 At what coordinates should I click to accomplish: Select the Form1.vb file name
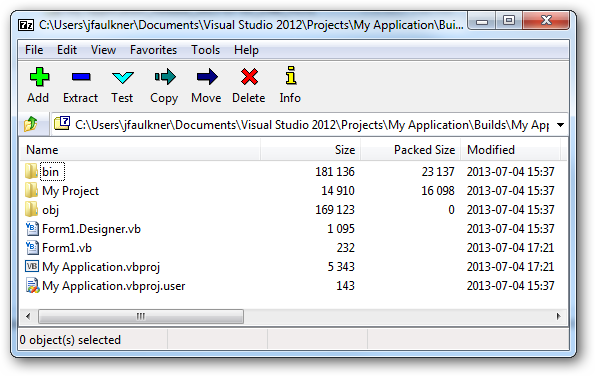pos(67,248)
